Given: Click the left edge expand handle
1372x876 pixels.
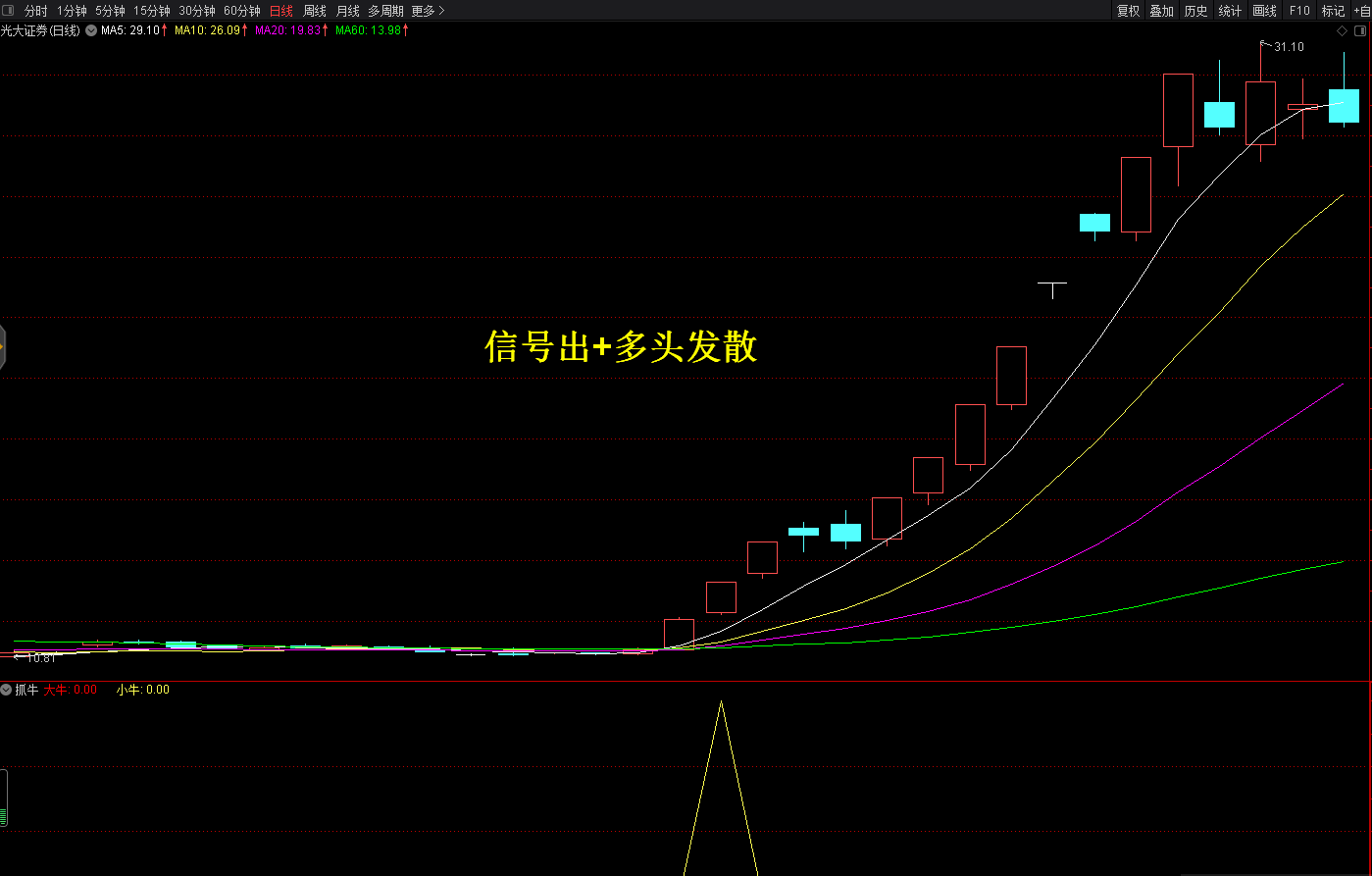Looking at the screenshot, I should pyautogui.click(x=3, y=346).
